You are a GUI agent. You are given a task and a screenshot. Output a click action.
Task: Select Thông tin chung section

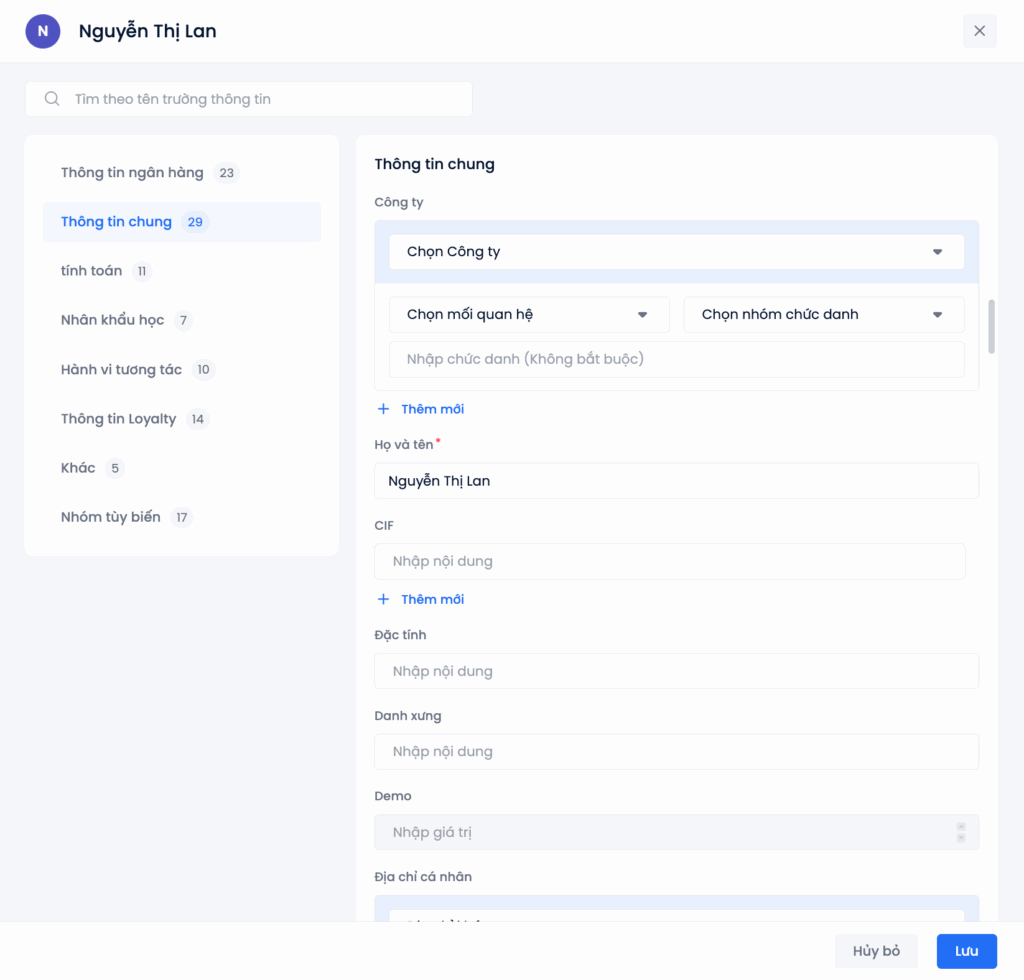point(182,222)
